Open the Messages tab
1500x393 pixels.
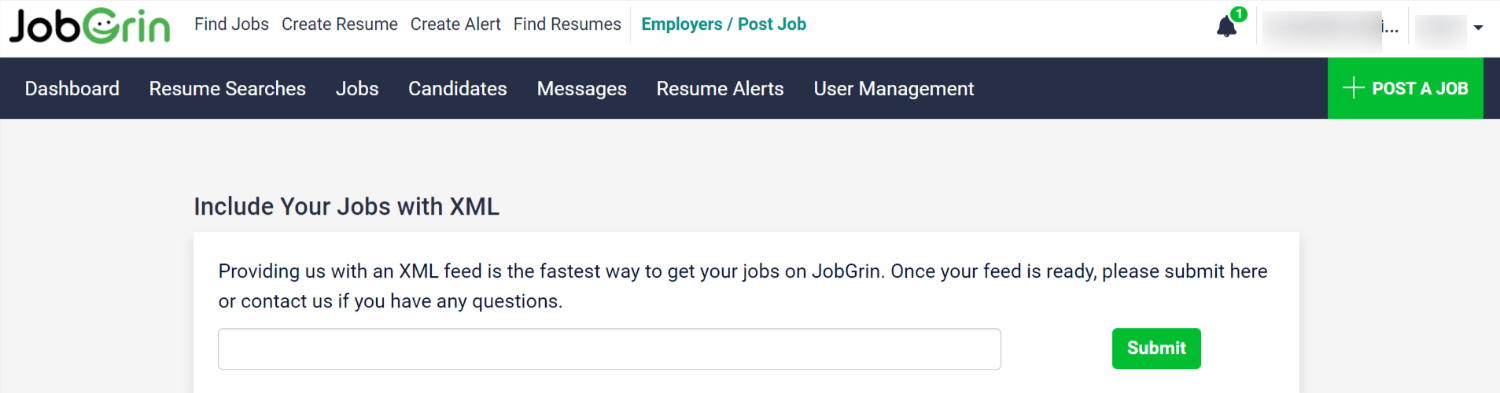click(x=582, y=89)
